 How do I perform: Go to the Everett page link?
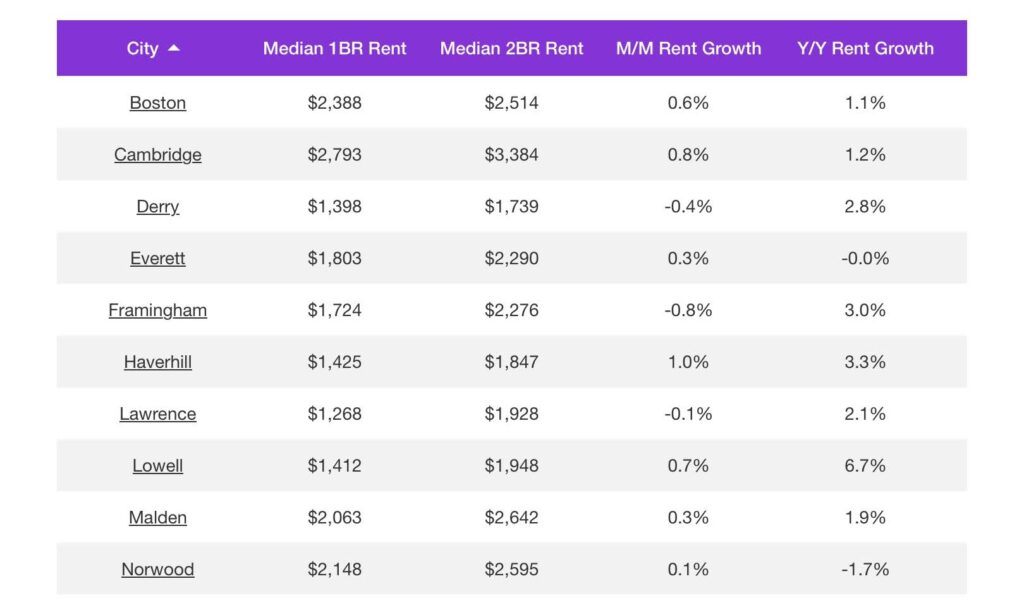(x=158, y=259)
